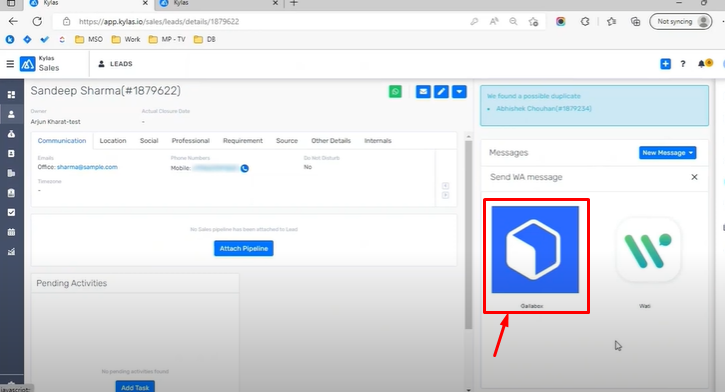Open a new browser tab
725x392 pixels.
tap(294, 3)
